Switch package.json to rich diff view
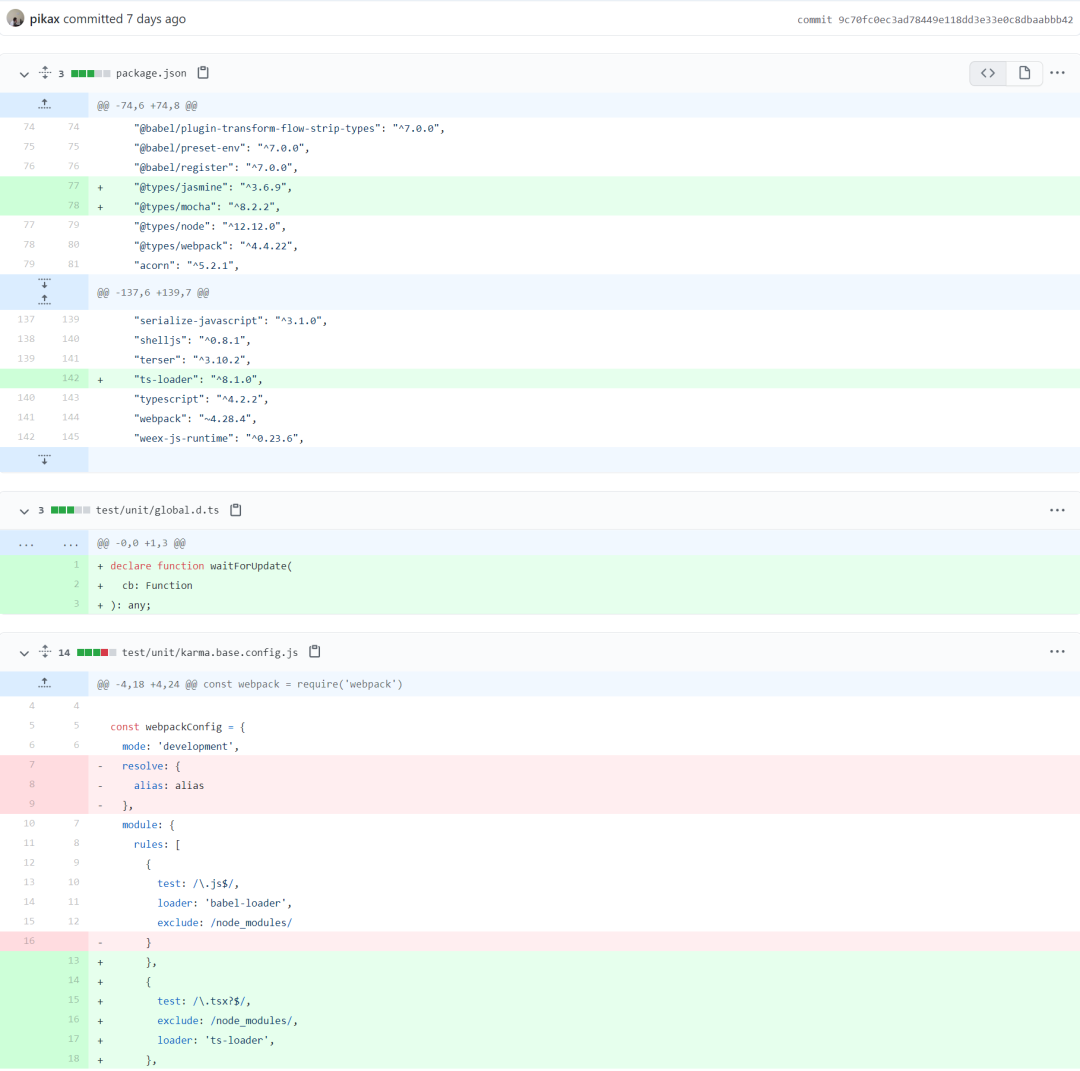The image size is (1080, 1071). [x=1024, y=73]
